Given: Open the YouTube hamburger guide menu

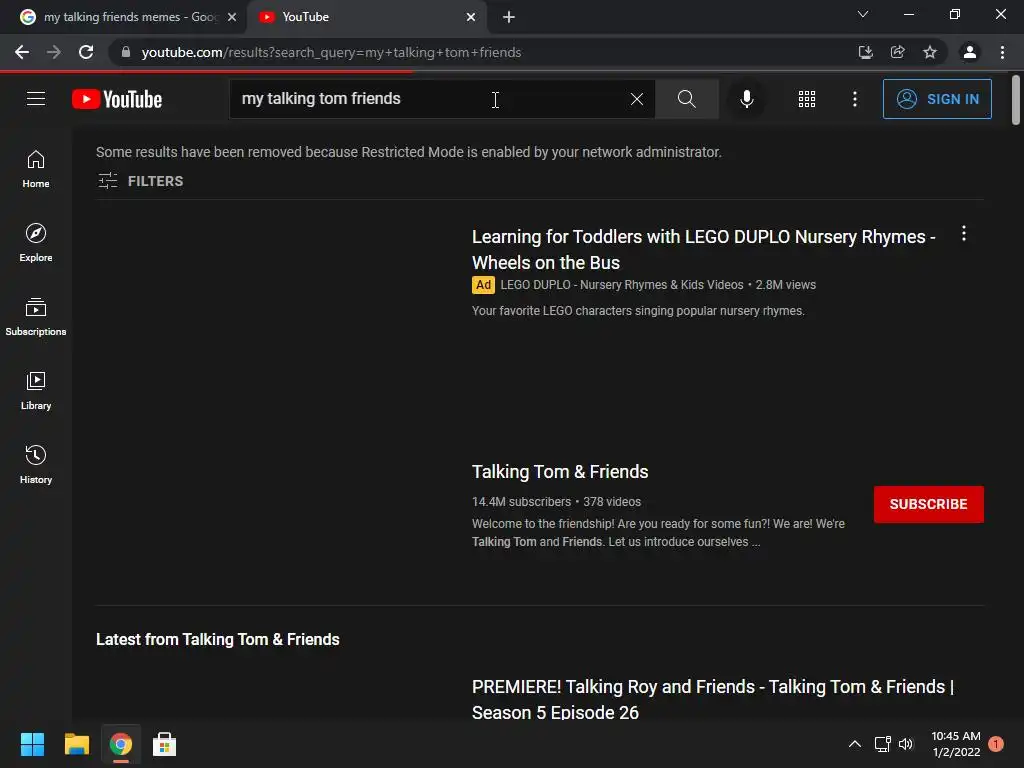Looking at the screenshot, I should click(36, 99).
